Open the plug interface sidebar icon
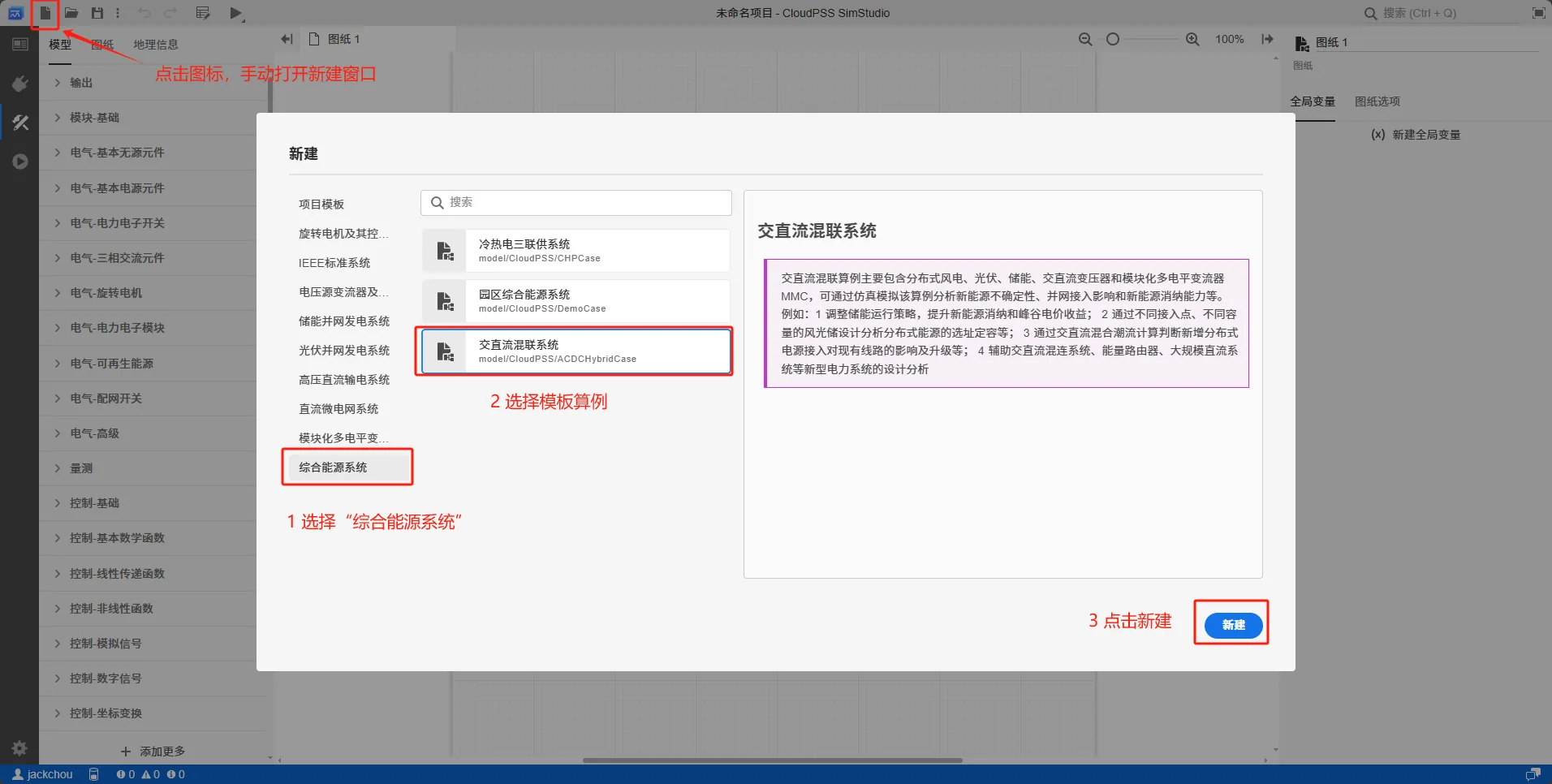Image resolution: width=1552 pixels, height=784 pixels. click(x=20, y=84)
